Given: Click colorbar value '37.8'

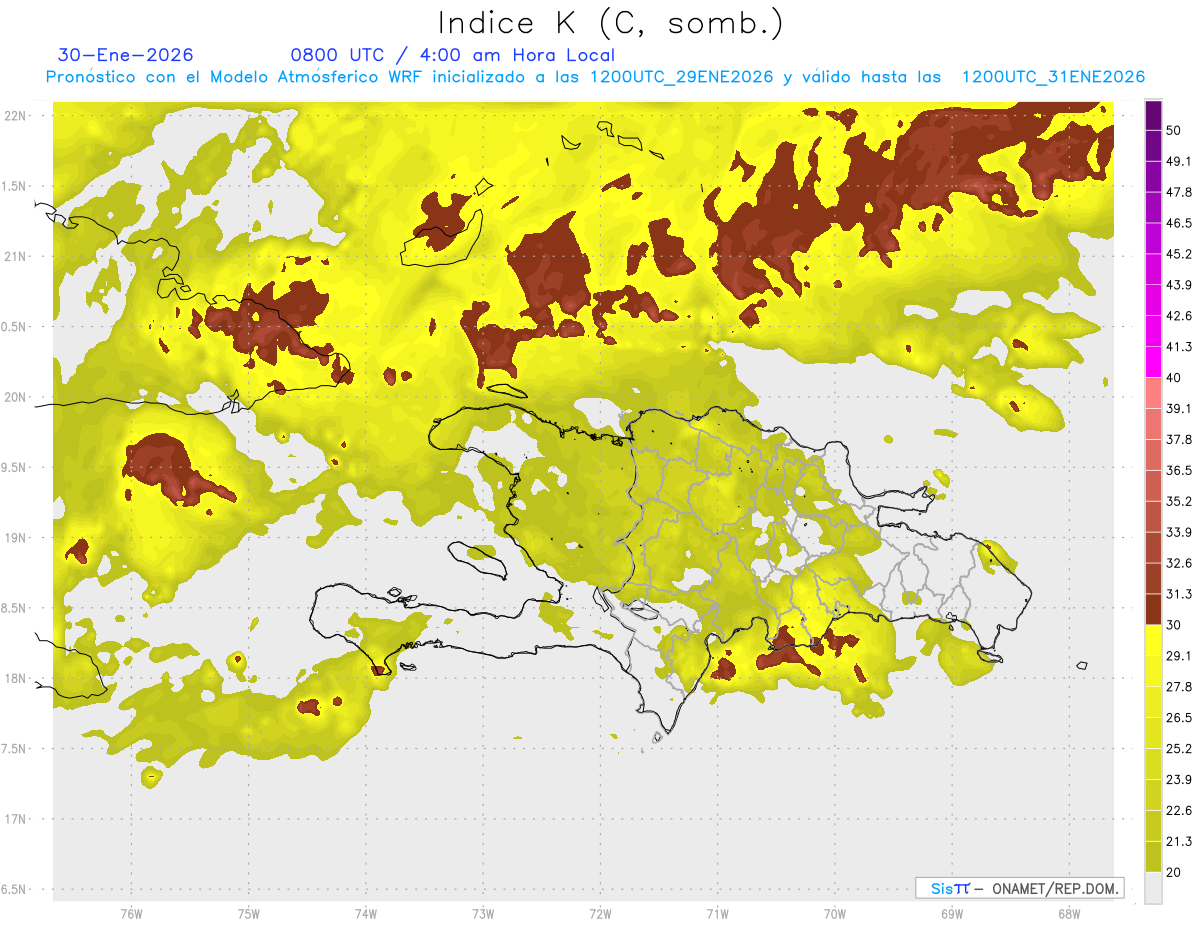Looking at the screenshot, I should pos(1179,439).
